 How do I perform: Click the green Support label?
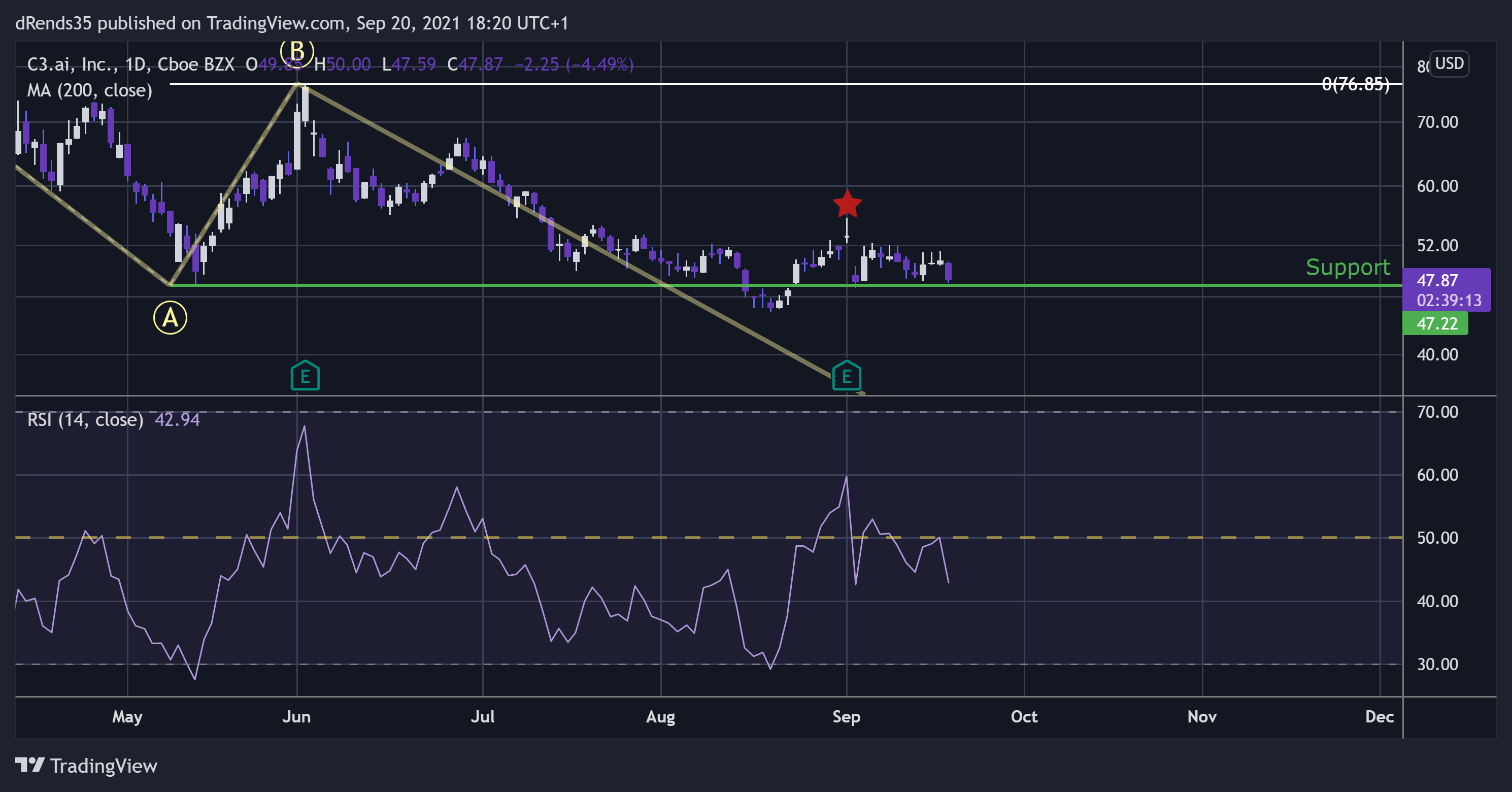(x=1348, y=267)
